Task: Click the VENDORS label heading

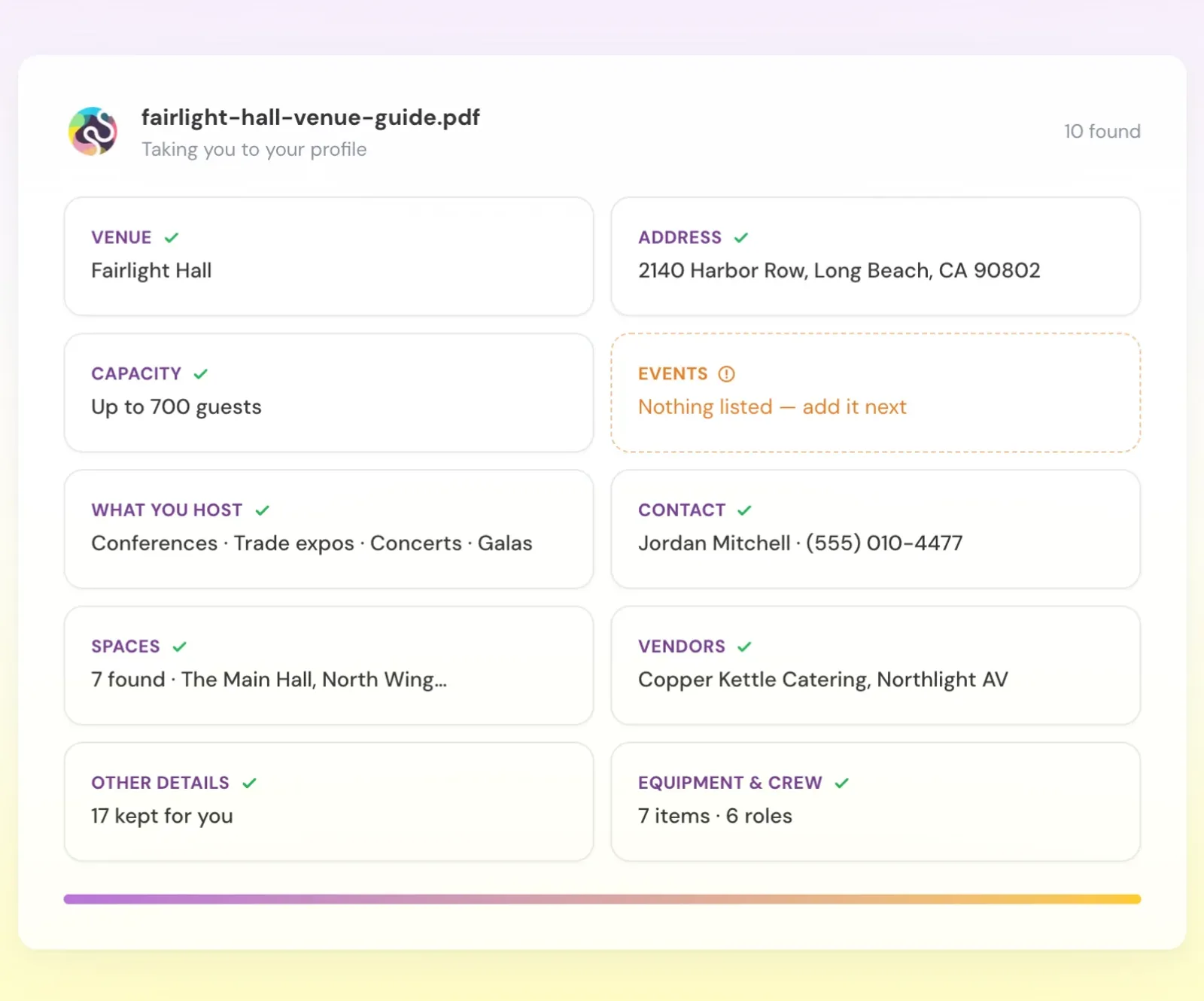Action: (682, 647)
